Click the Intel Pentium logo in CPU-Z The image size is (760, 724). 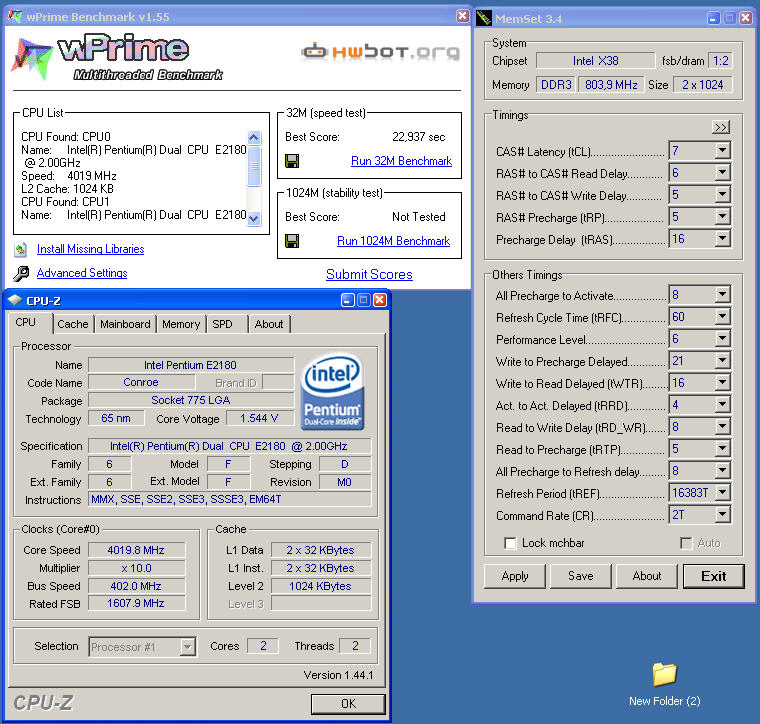[x=332, y=391]
